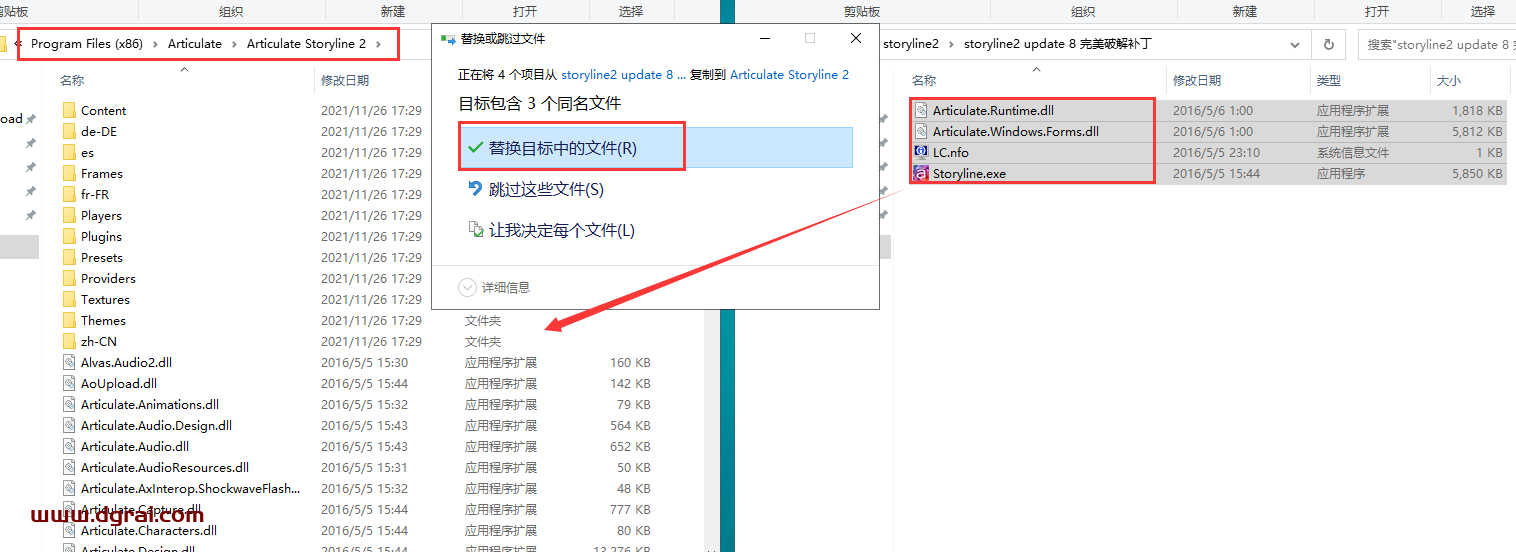Click storyline2 breadcrumb in right window

point(912,44)
